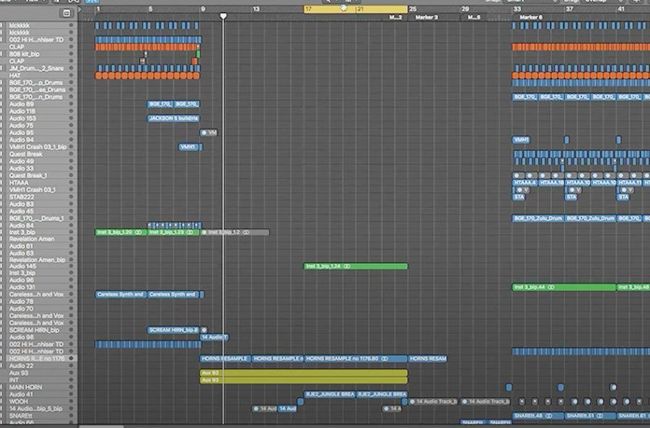Click the yellow cycle range in ruler
Image resolution: width=650 pixels, height=428 pixels.
pyautogui.click(x=355, y=9)
